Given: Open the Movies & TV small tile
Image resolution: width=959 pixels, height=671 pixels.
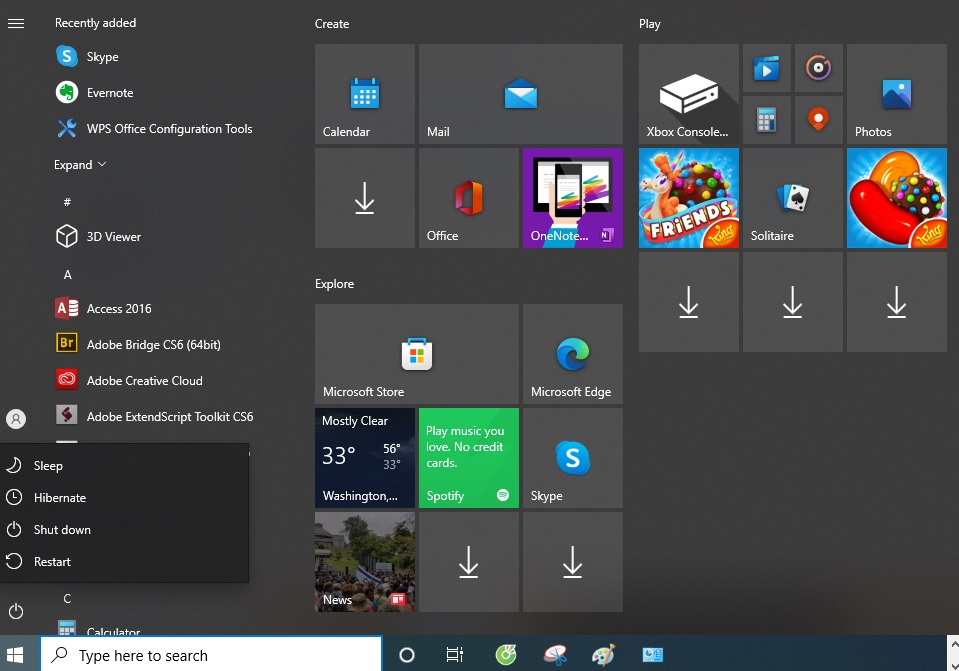Looking at the screenshot, I should 767,68.
